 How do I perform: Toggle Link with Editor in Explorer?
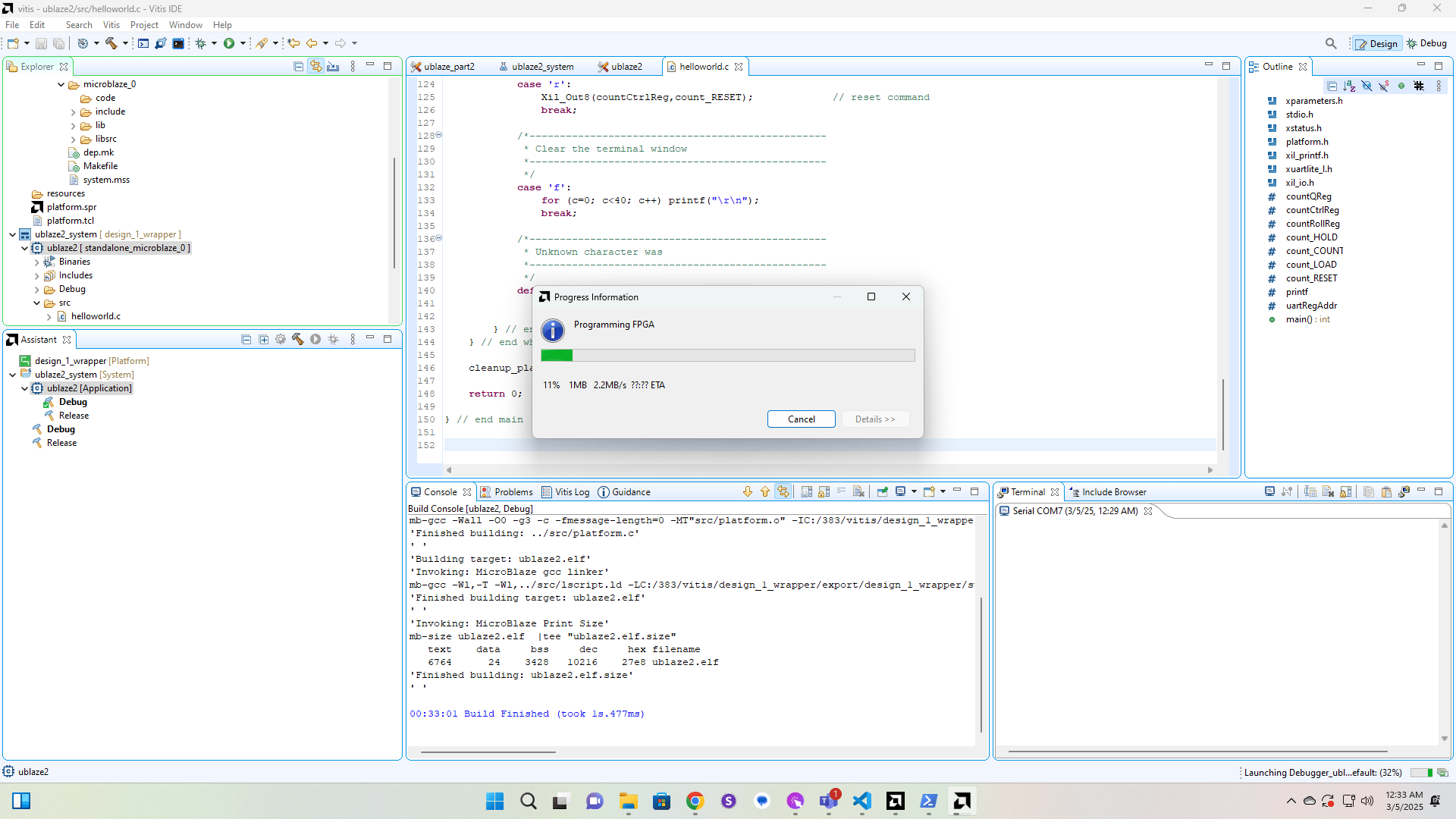coord(315,67)
